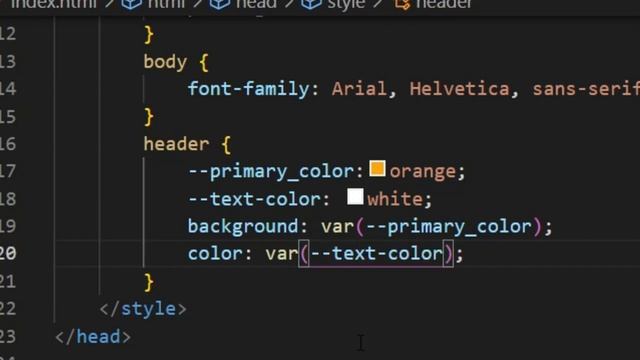Screen dimensions: 640x360
Task: Click the orange color swatch preview
Action: point(377,169)
